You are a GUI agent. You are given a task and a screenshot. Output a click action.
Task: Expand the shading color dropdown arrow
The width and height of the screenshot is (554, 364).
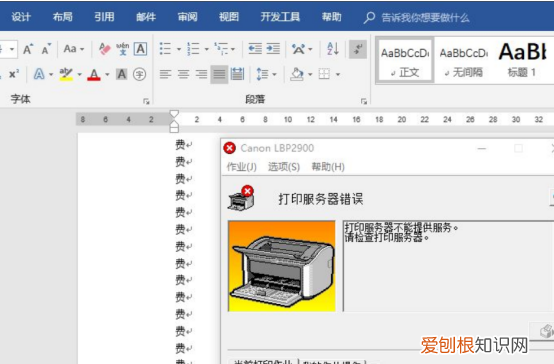click(310, 75)
